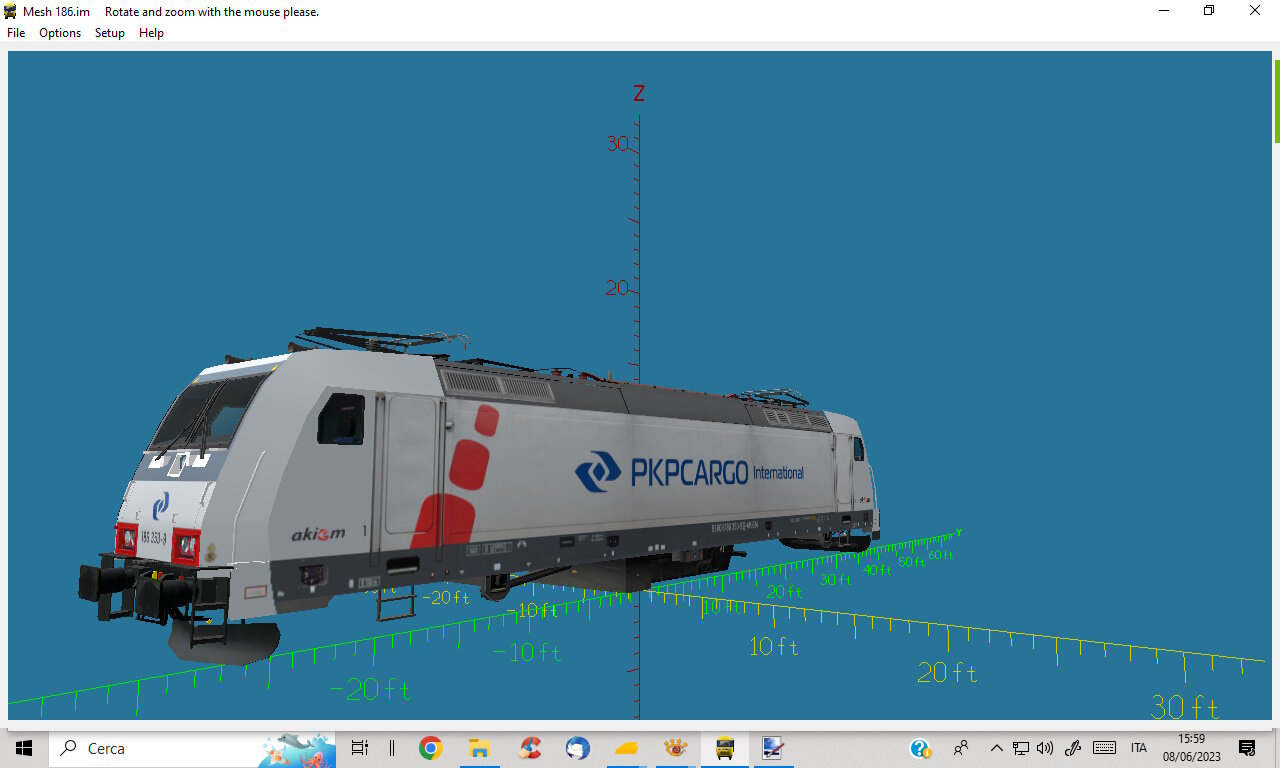Close the Mesh 186.im window
Image resolution: width=1280 pixels, height=768 pixels.
tap(1255, 11)
